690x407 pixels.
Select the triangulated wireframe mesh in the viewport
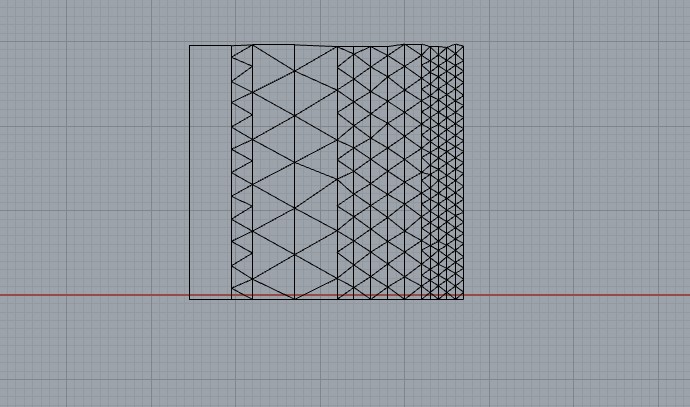tap(326, 172)
